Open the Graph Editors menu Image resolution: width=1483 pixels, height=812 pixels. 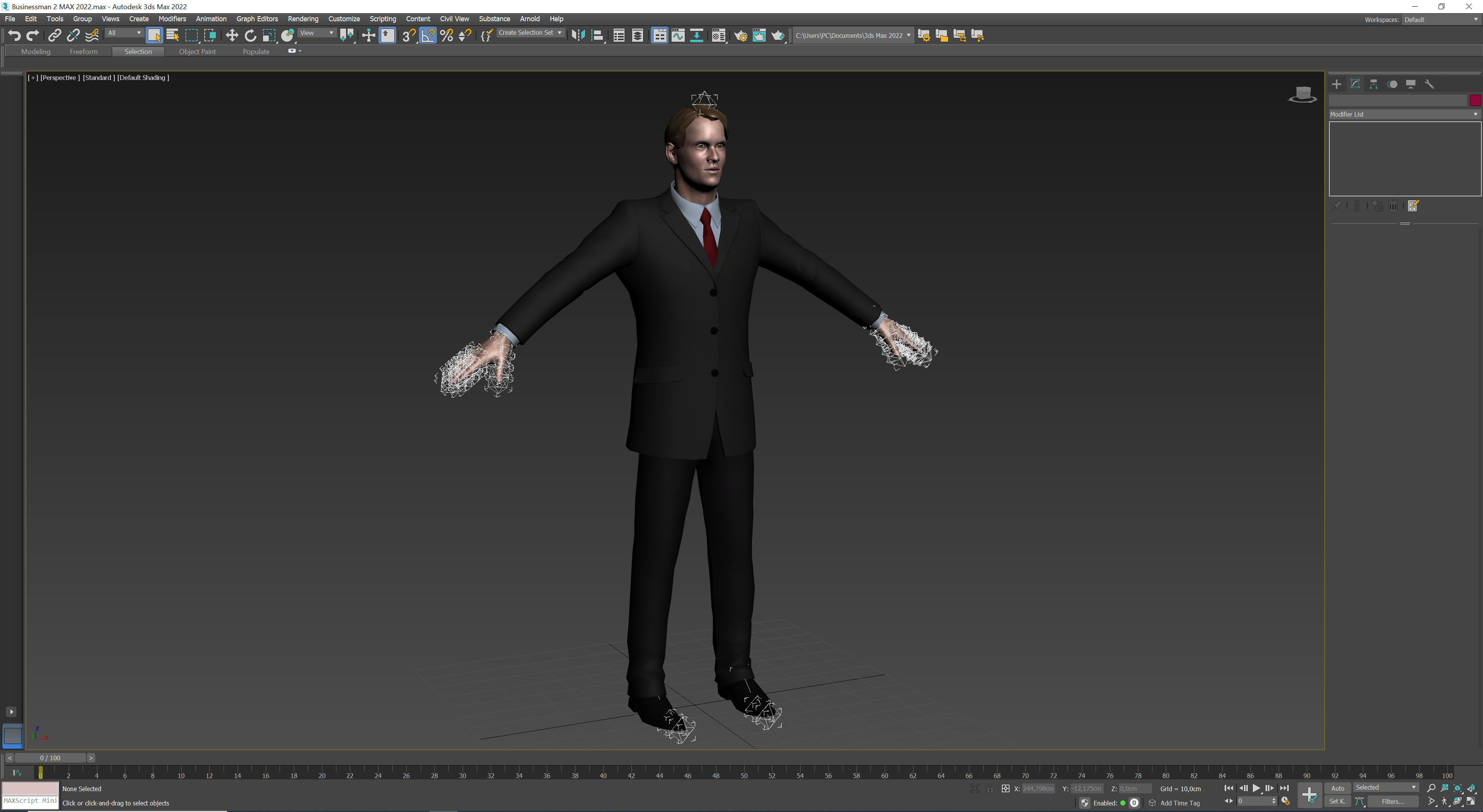257,19
